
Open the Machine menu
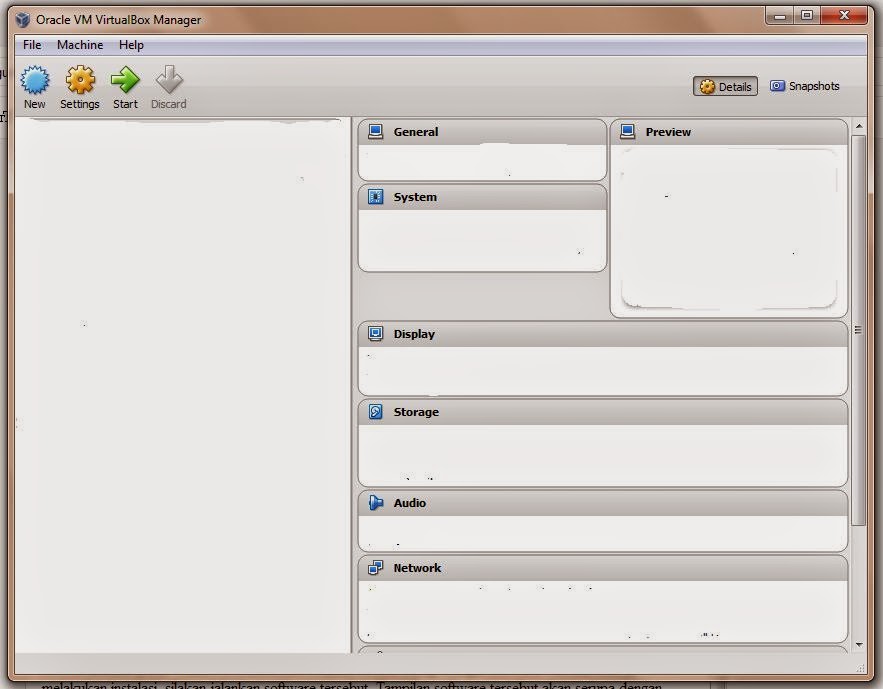pyautogui.click(x=80, y=44)
